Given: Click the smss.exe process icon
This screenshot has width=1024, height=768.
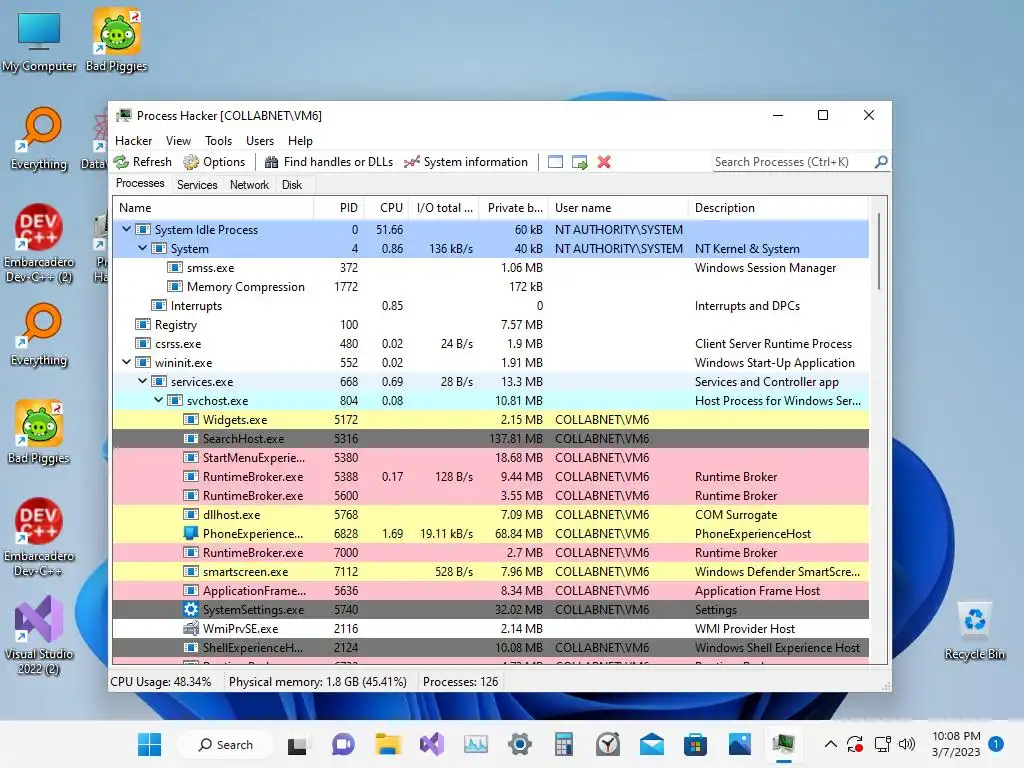Looking at the screenshot, I should point(174,268).
